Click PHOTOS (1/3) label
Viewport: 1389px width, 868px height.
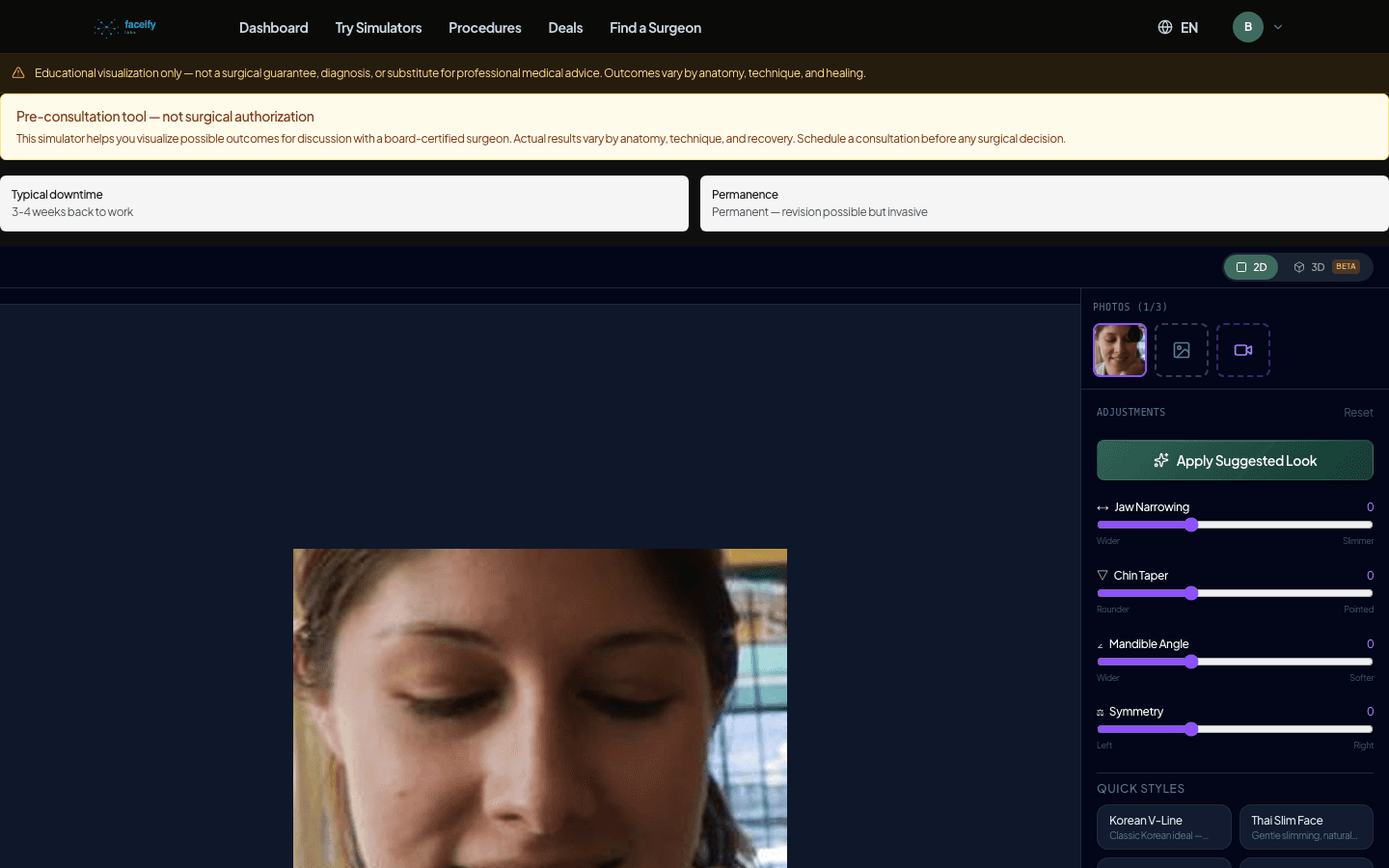coord(1130,307)
